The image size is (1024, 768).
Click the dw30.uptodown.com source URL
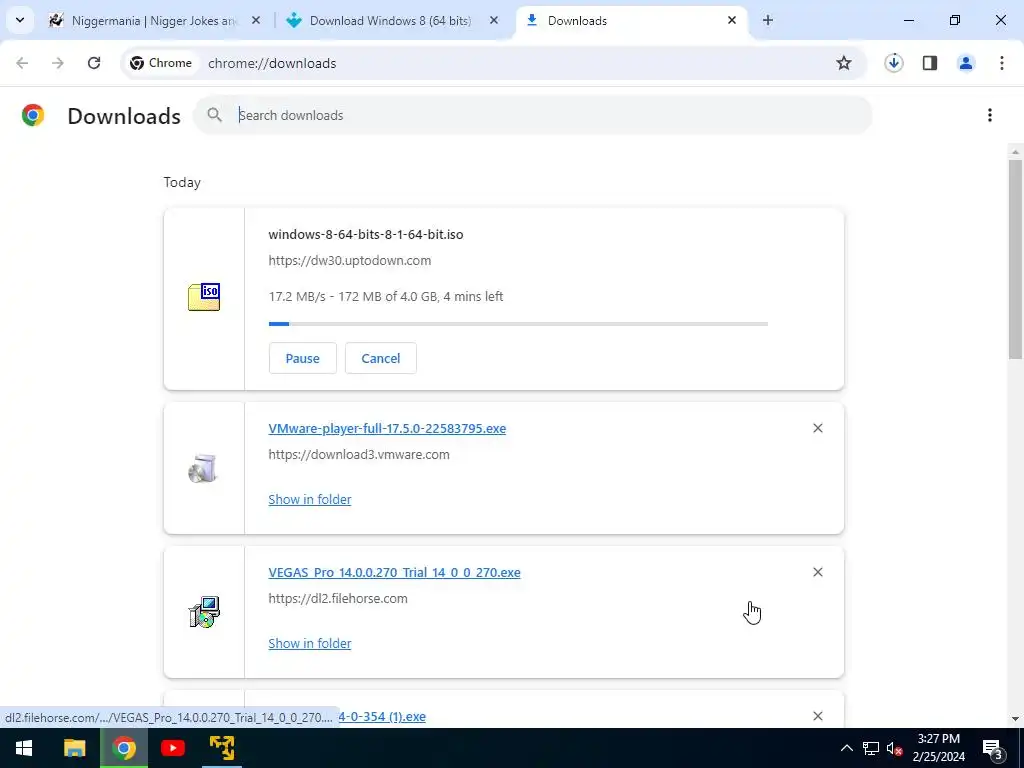[349, 261]
